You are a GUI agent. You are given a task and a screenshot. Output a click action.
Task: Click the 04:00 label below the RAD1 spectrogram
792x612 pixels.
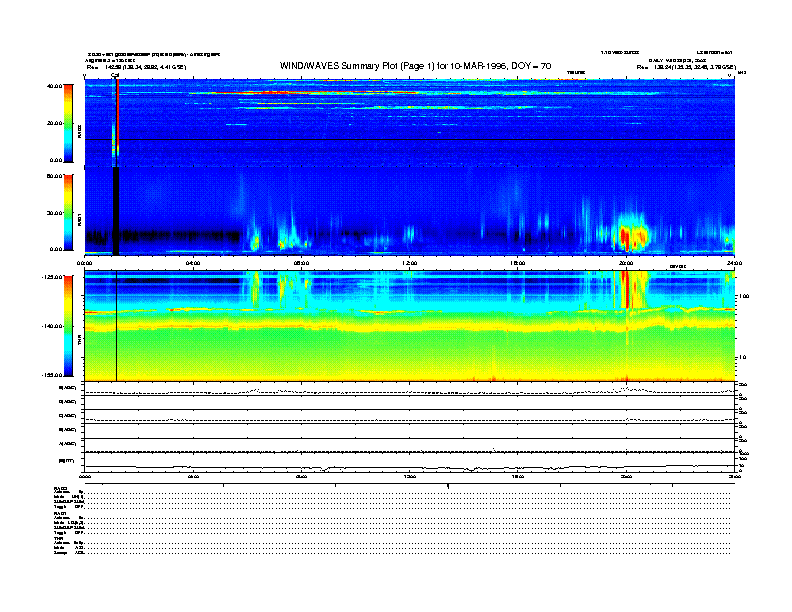point(193,263)
